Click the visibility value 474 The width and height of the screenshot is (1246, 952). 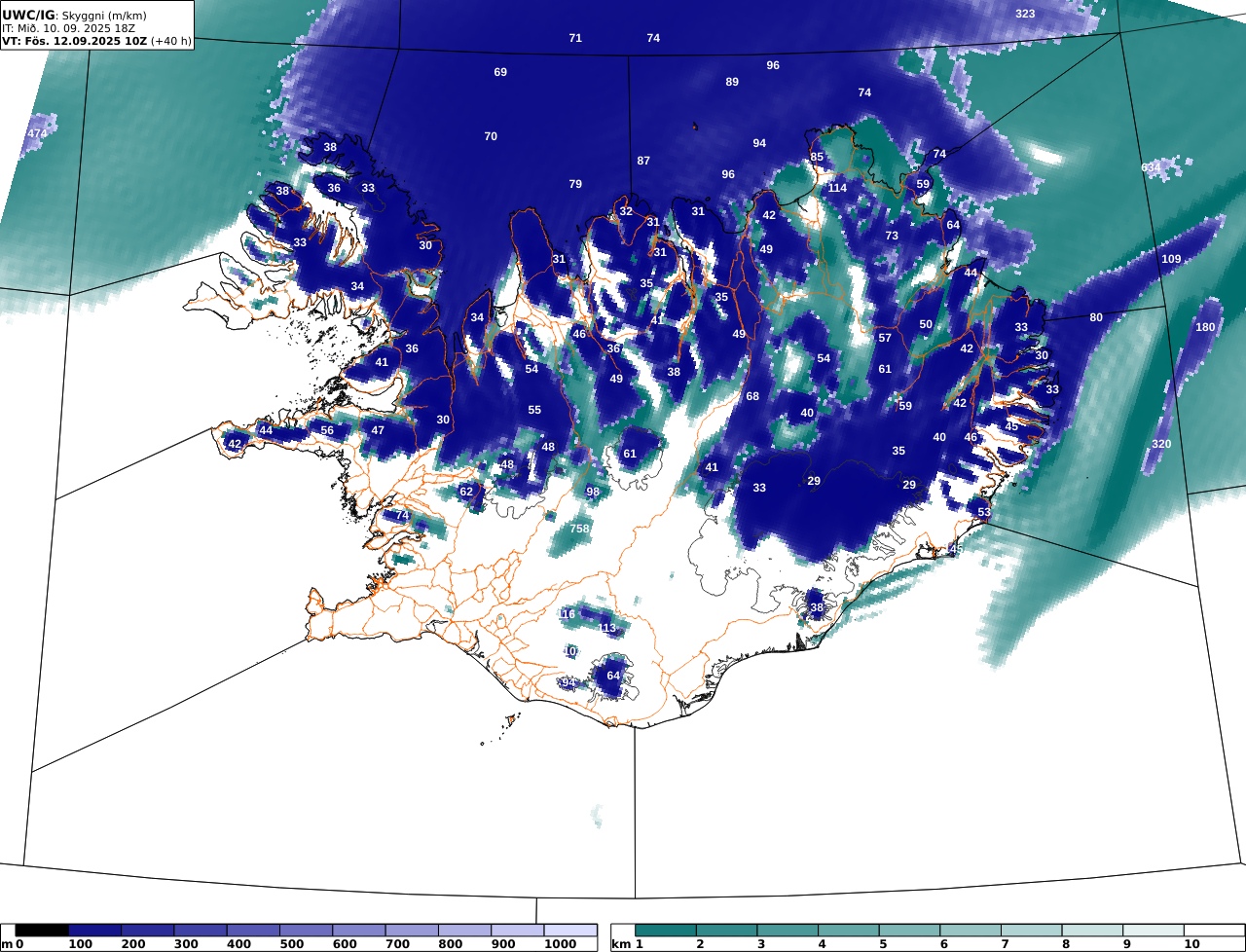point(37,133)
